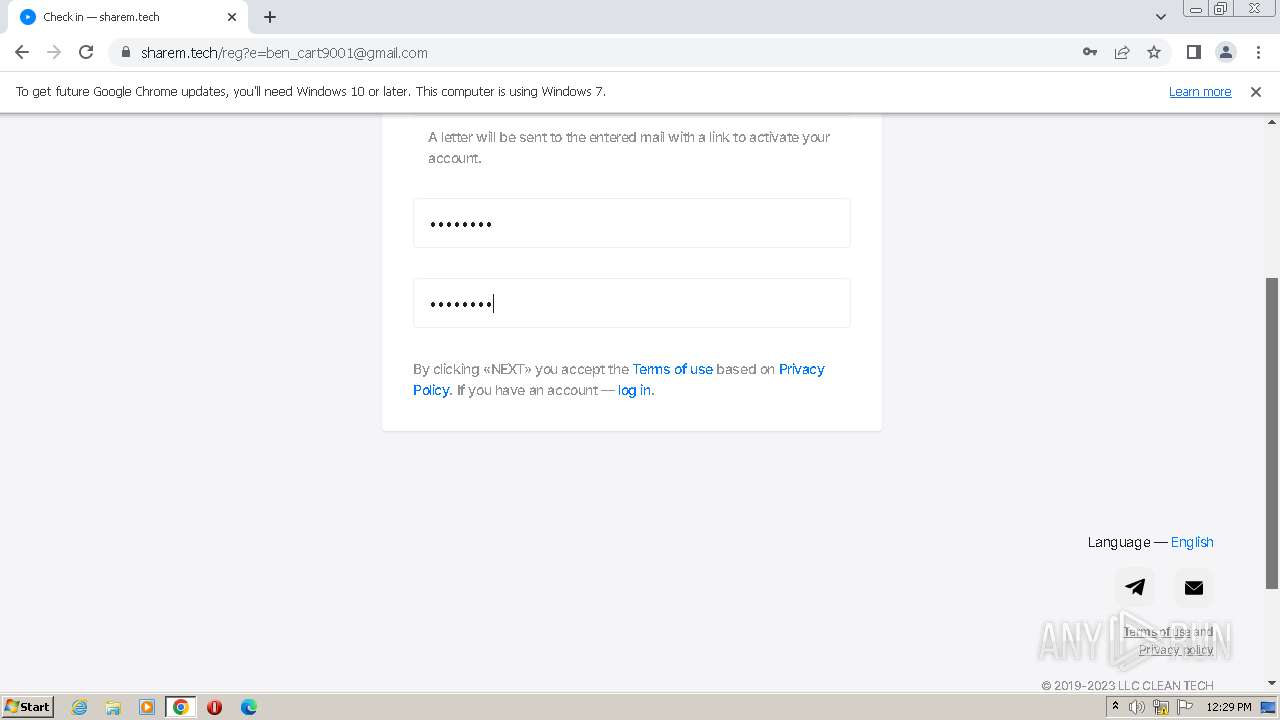Image resolution: width=1280 pixels, height=720 pixels.
Task: Click the page vertical scrollbar thumb
Action: 1272,433
